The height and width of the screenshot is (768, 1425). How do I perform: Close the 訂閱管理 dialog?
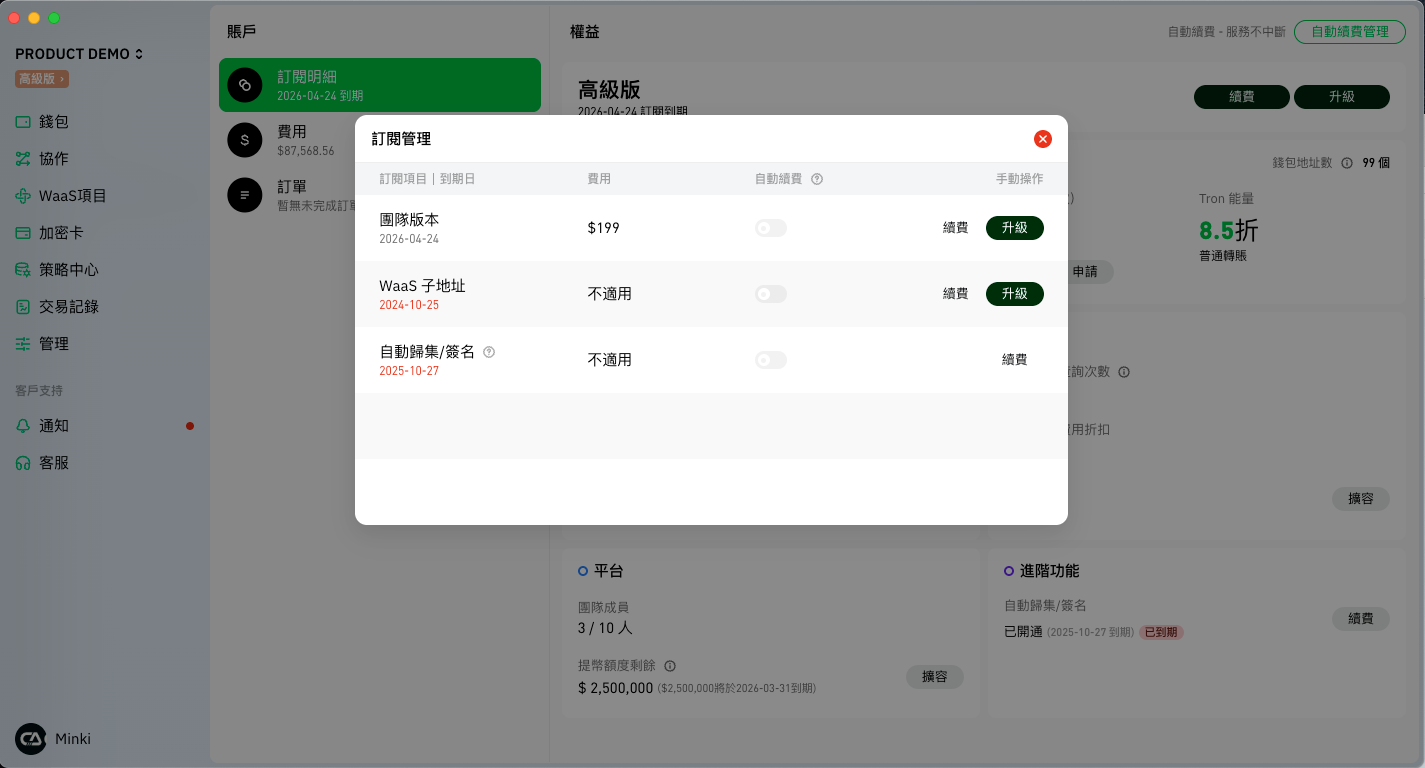click(1042, 139)
